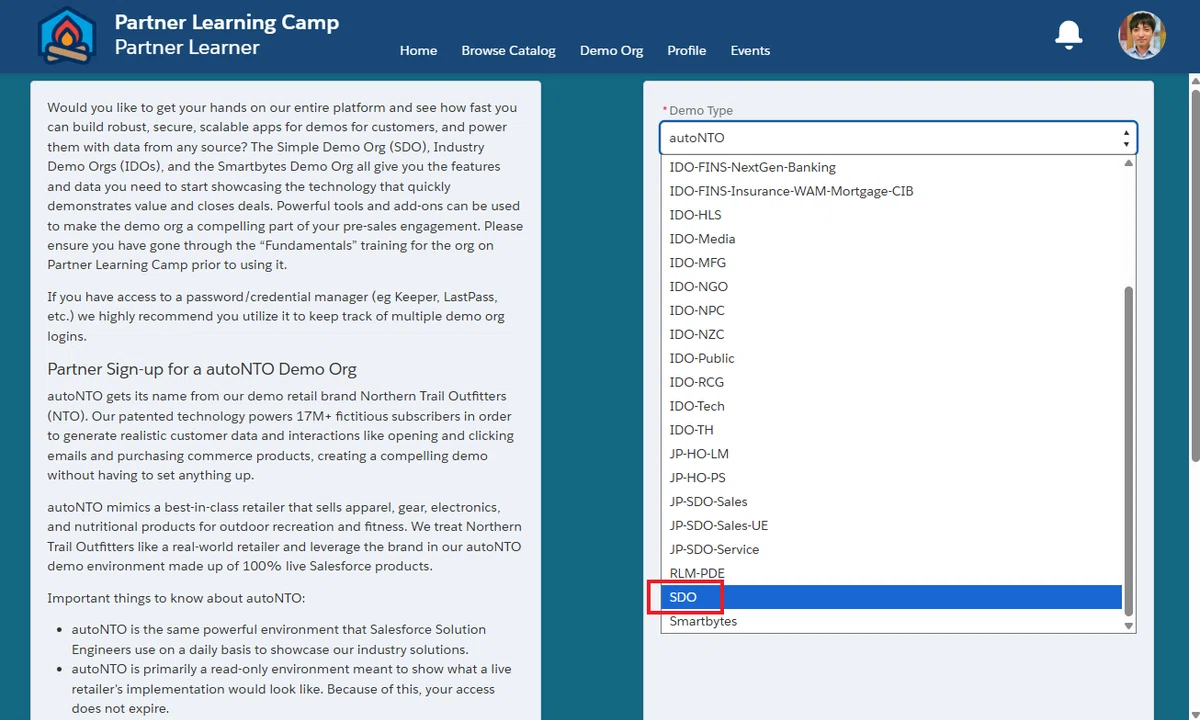Screen dimensions: 1200x720
Task: Select RLM-PDE from the list
Action: coord(891,573)
